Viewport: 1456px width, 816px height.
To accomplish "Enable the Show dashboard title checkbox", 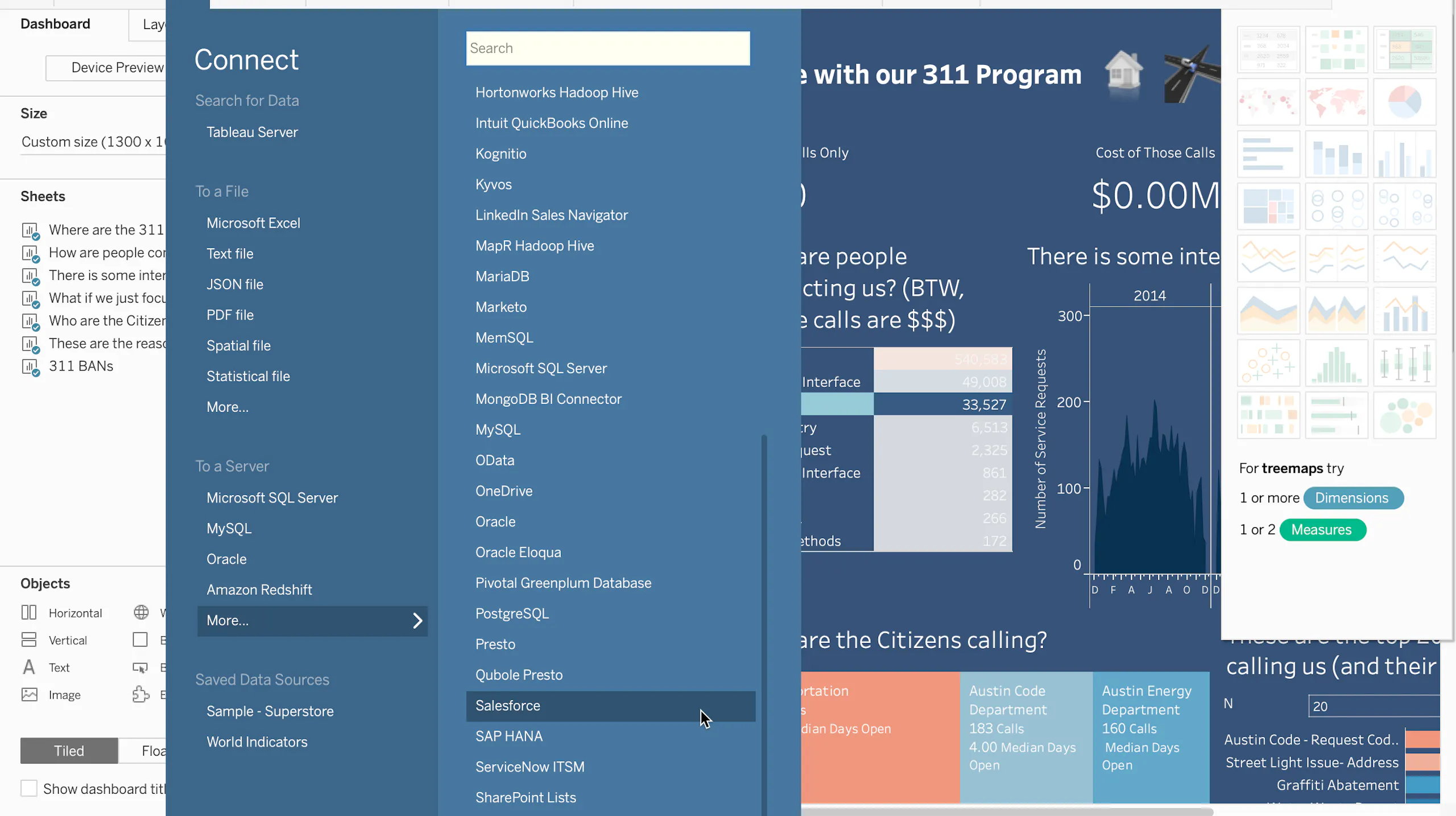I will click(x=28, y=788).
